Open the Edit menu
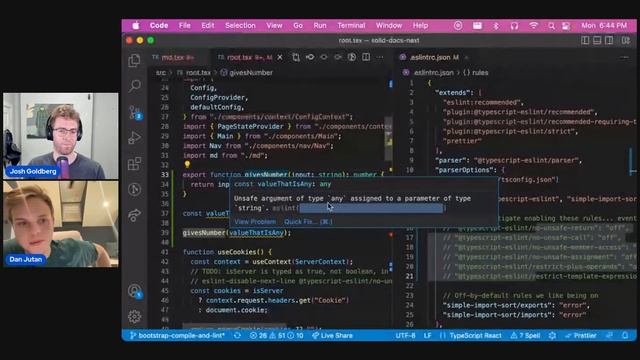 (x=208, y=25)
